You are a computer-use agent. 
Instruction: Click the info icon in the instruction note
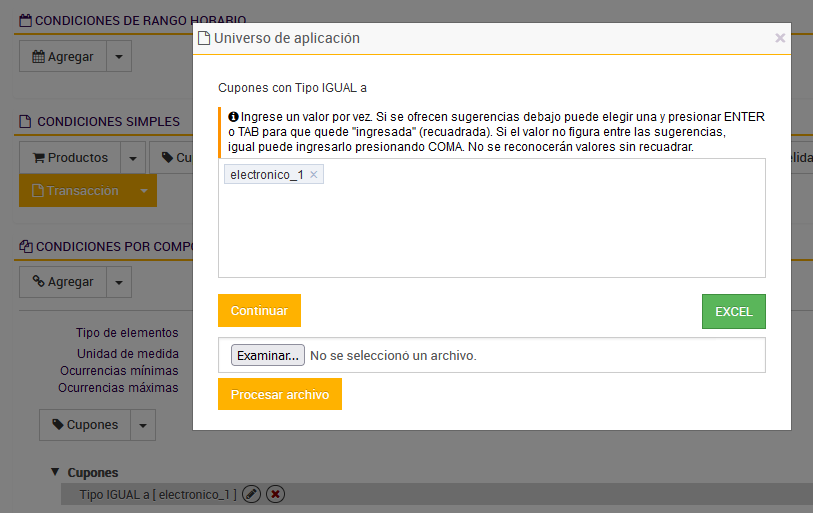pos(233,117)
